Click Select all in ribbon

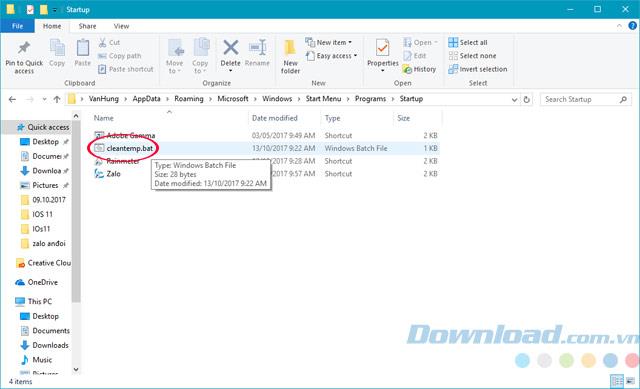tap(468, 42)
